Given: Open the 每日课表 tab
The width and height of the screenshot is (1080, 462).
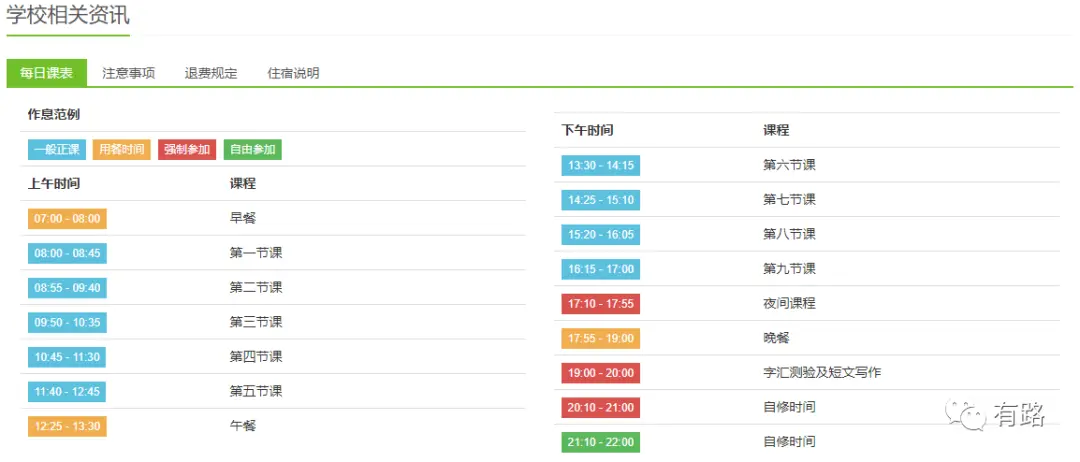Looking at the screenshot, I should pos(47,74).
